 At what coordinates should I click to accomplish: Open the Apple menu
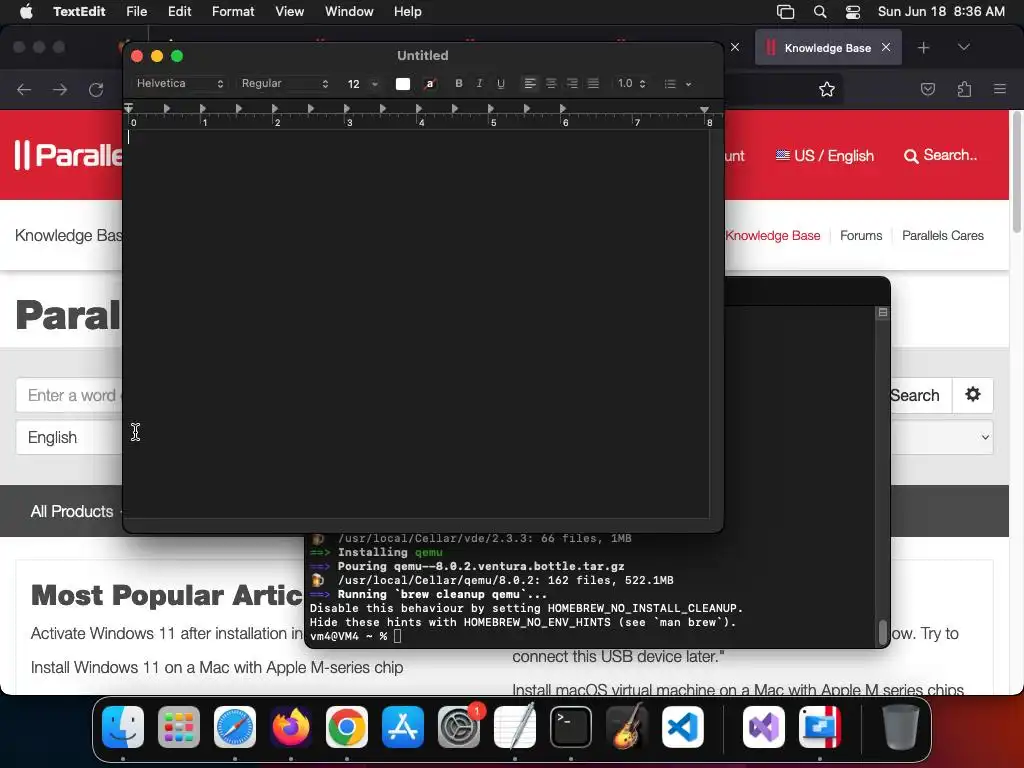tap(26, 11)
